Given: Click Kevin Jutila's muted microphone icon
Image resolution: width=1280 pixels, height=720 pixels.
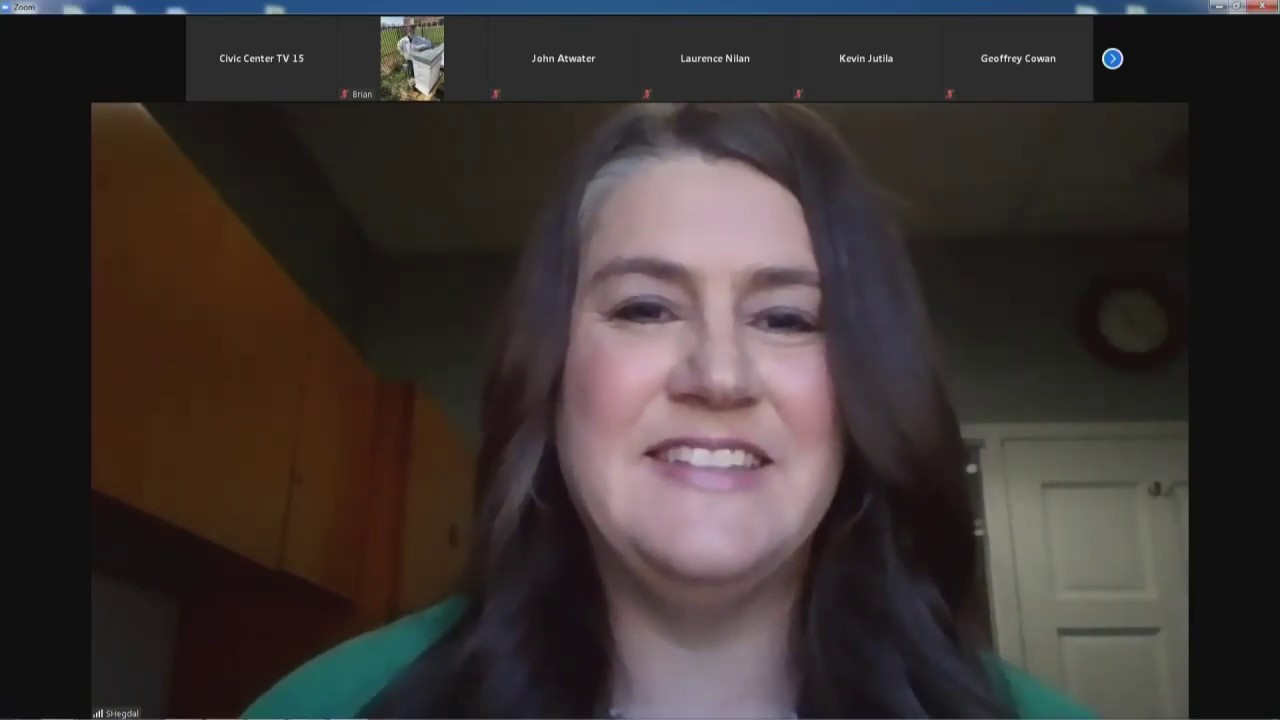Looking at the screenshot, I should [x=798, y=94].
